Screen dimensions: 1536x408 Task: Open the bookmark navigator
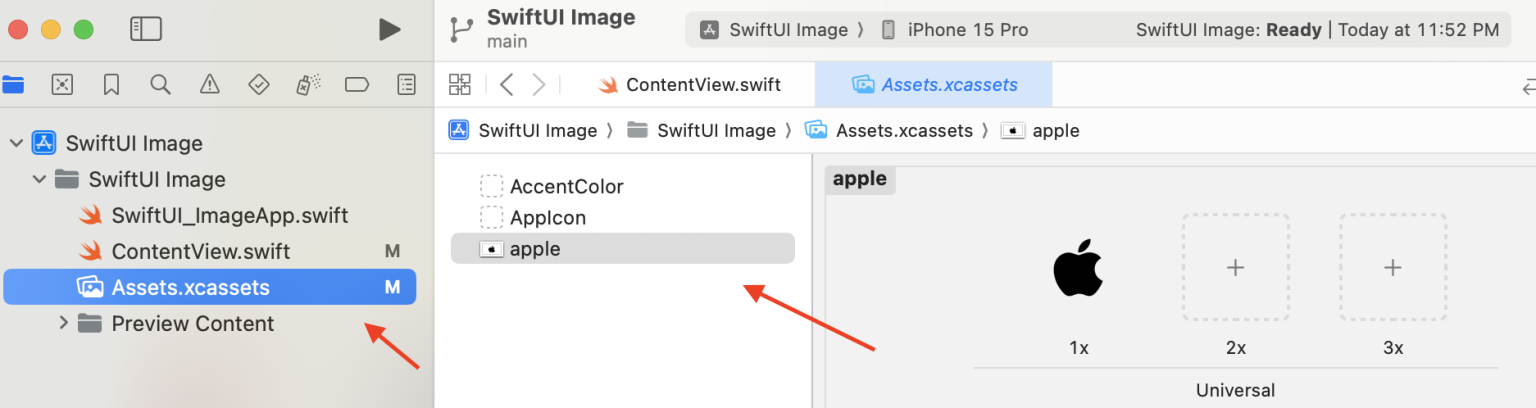coord(111,84)
